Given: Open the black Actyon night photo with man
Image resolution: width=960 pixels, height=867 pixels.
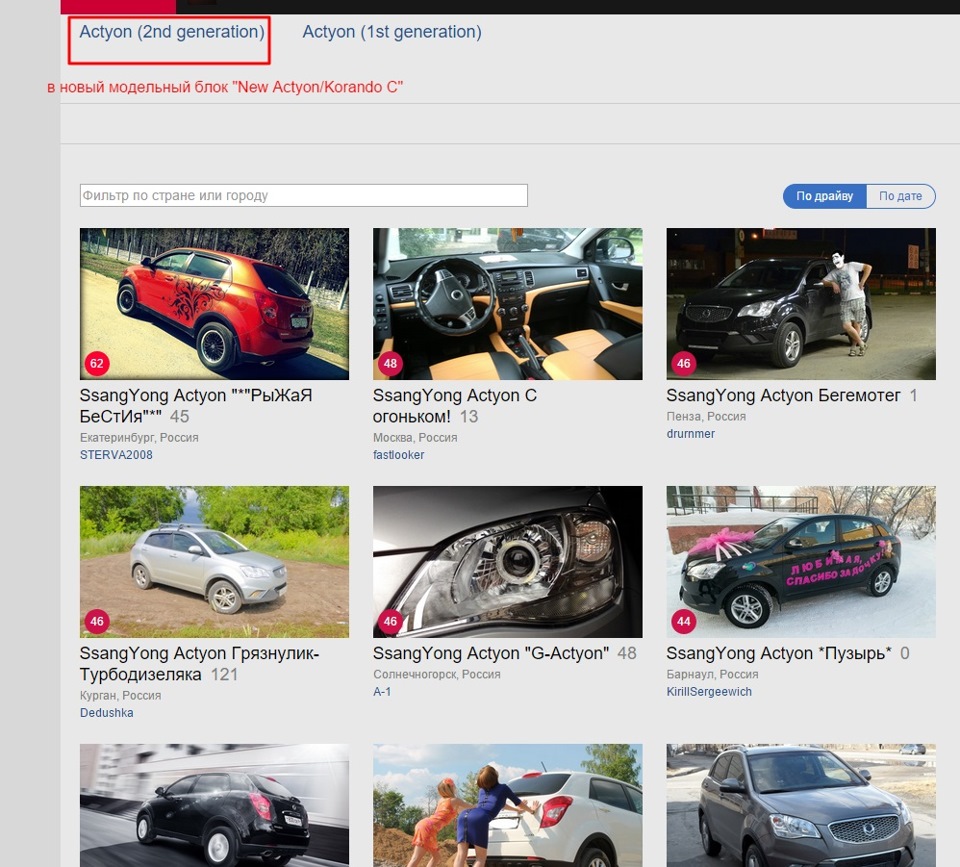Looking at the screenshot, I should click(801, 304).
